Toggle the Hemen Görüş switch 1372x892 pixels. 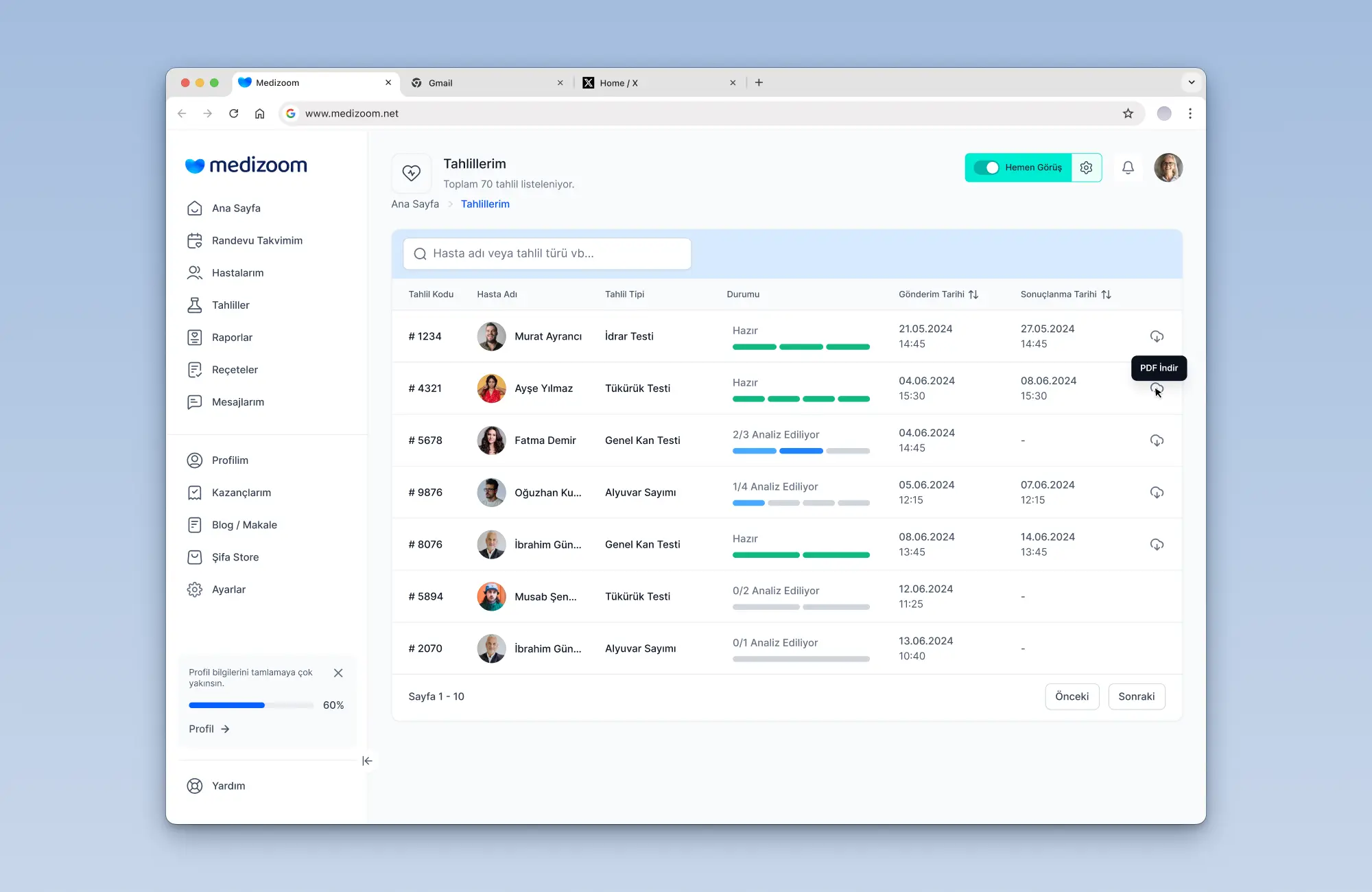(986, 167)
